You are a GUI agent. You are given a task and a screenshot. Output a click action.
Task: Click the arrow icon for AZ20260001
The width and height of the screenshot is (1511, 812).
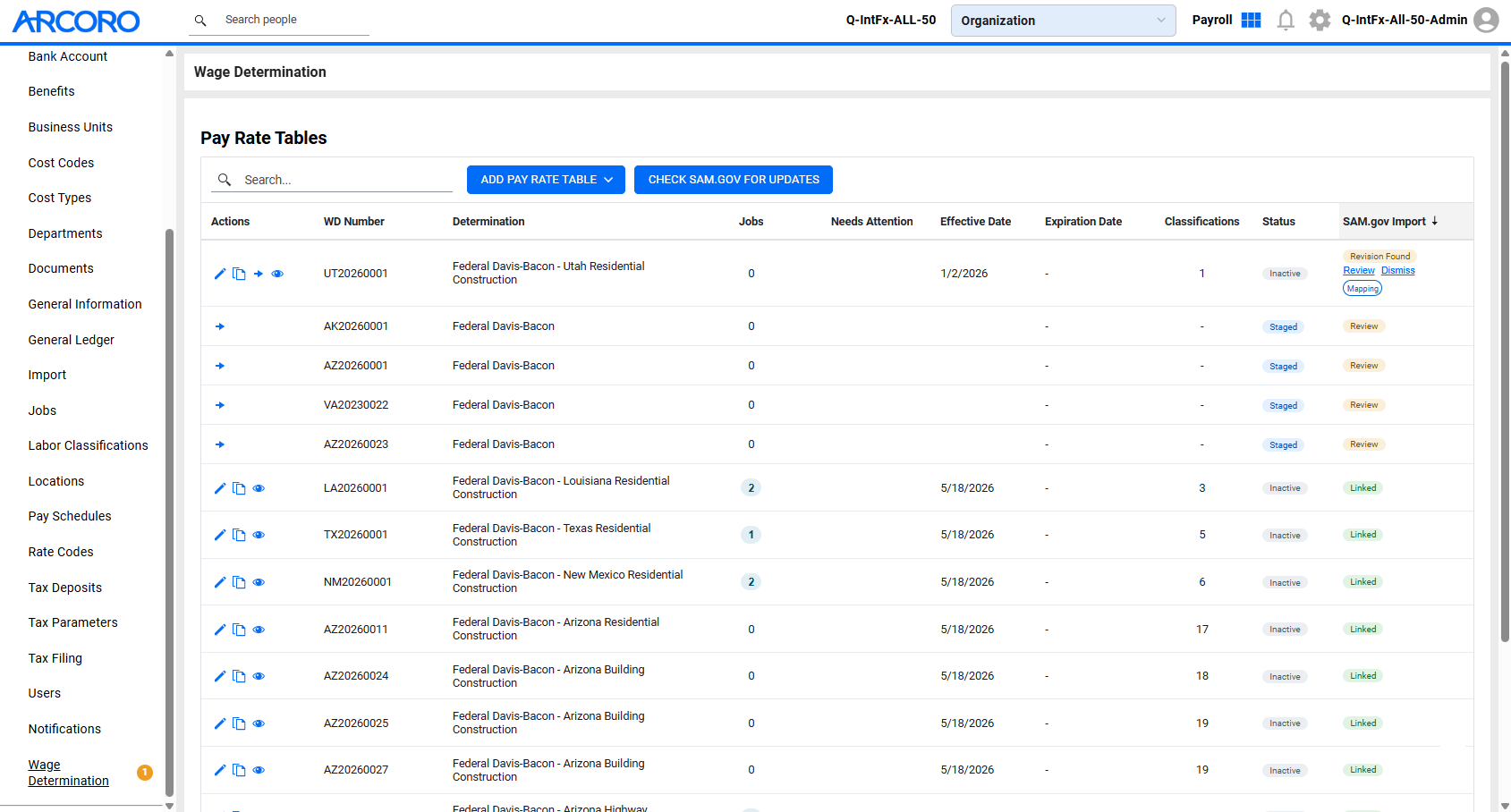pyautogui.click(x=220, y=366)
